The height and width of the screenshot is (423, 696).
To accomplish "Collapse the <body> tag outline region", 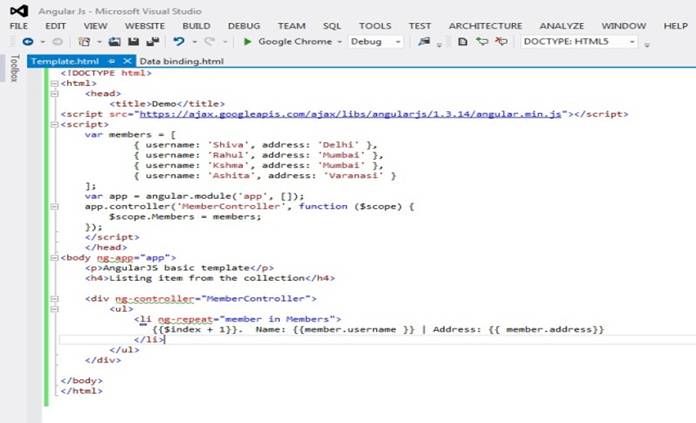I will 54,258.
